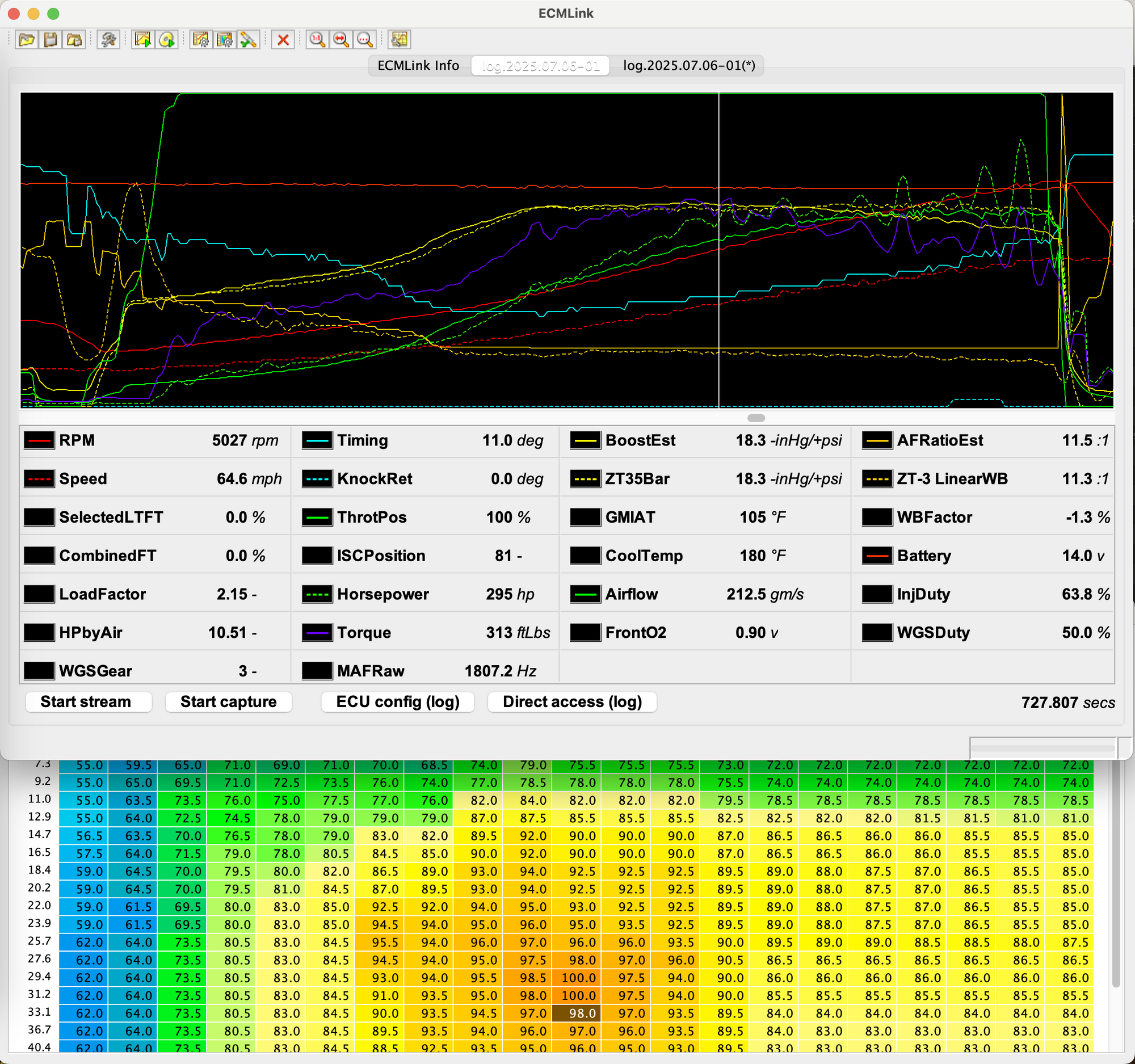Viewport: 1135px width, 1064px height.
Task: Click the InjDuty label
Action: (x=924, y=594)
